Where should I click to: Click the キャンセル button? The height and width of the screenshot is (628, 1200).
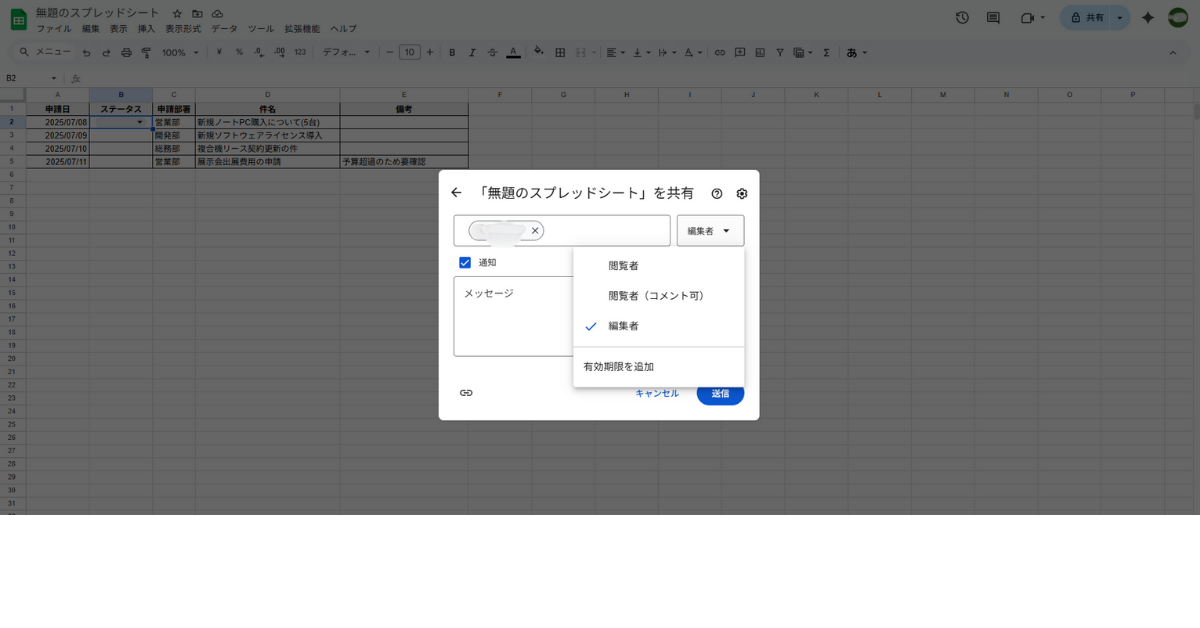[657, 393]
